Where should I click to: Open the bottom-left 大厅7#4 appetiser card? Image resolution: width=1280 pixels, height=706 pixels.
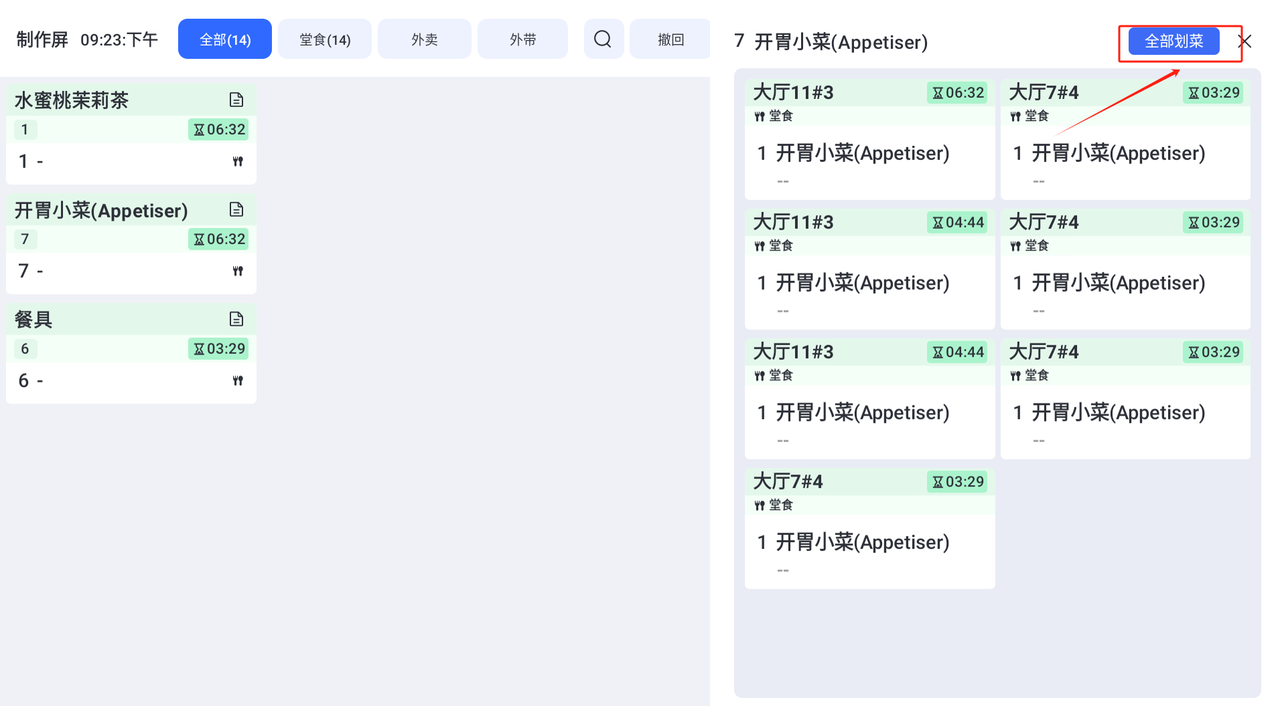(870, 529)
